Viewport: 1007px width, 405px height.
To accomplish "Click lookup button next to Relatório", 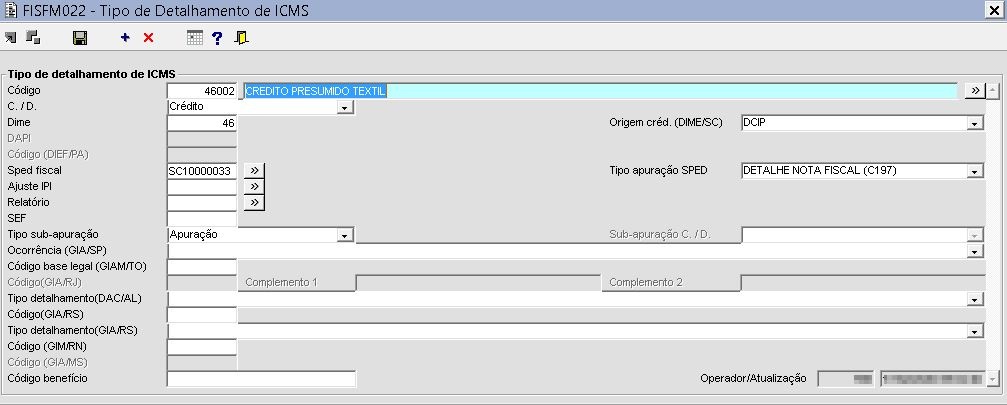I will coord(254,203).
